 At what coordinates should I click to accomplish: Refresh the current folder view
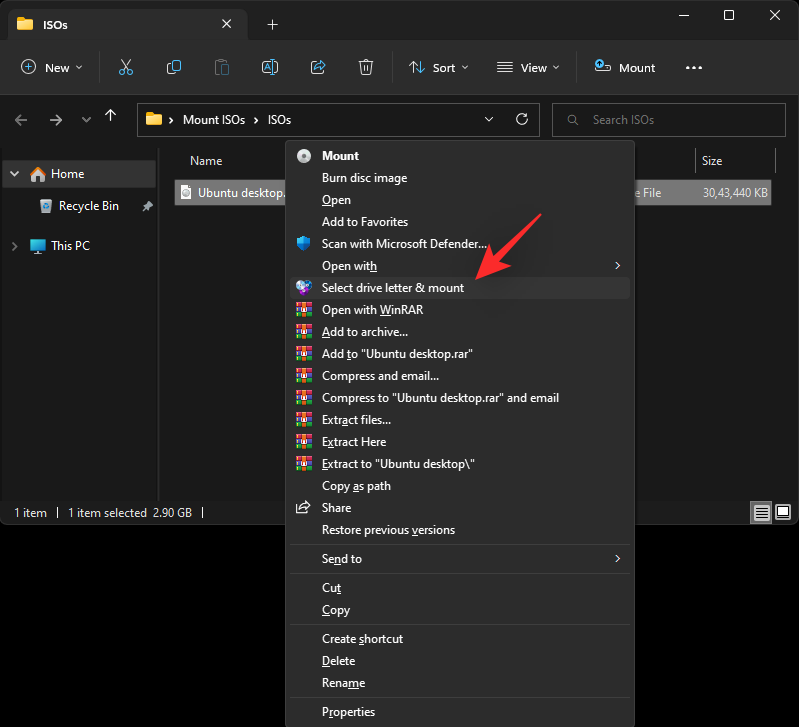[521, 119]
